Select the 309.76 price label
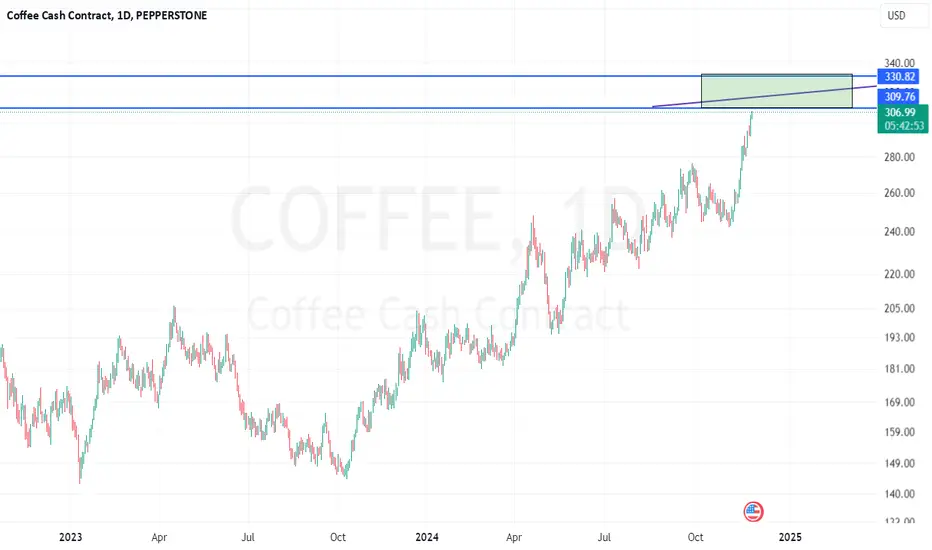This screenshot has width=932, height=550. pos(899,96)
